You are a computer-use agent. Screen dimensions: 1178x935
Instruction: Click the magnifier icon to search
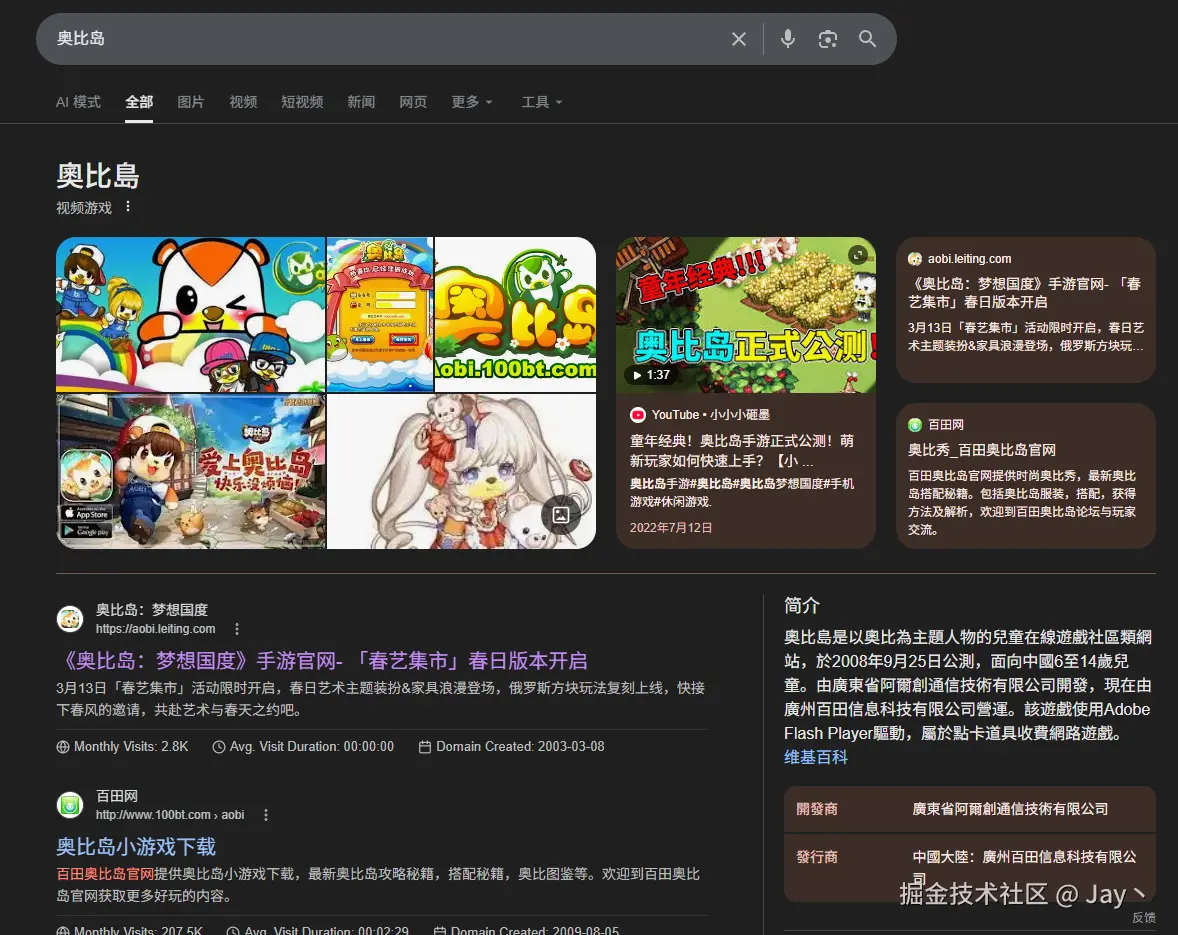point(867,39)
